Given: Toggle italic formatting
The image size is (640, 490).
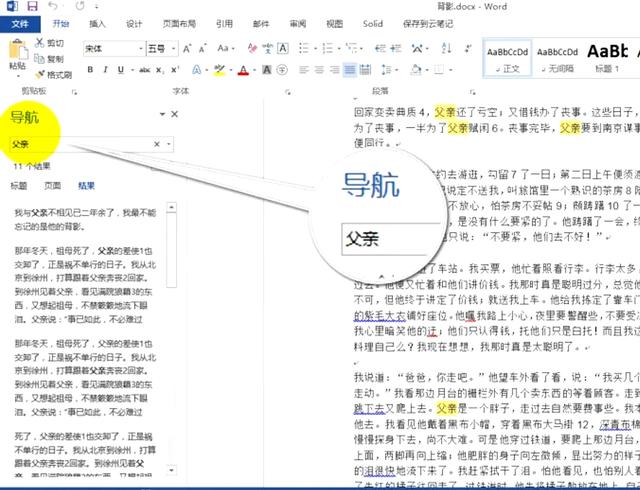Looking at the screenshot, I should click(105, 70).
